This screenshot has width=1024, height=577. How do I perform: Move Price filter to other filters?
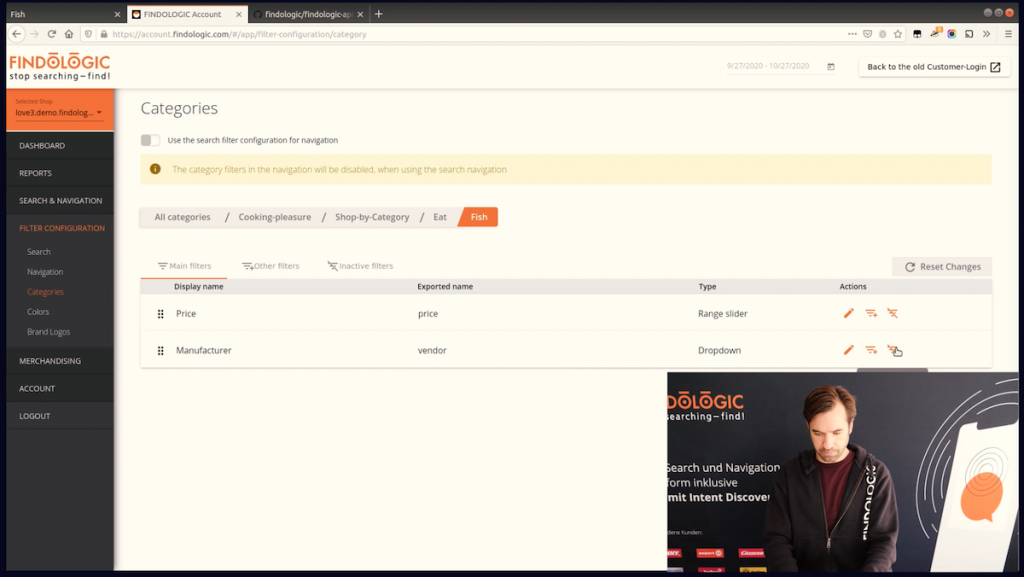871,313
